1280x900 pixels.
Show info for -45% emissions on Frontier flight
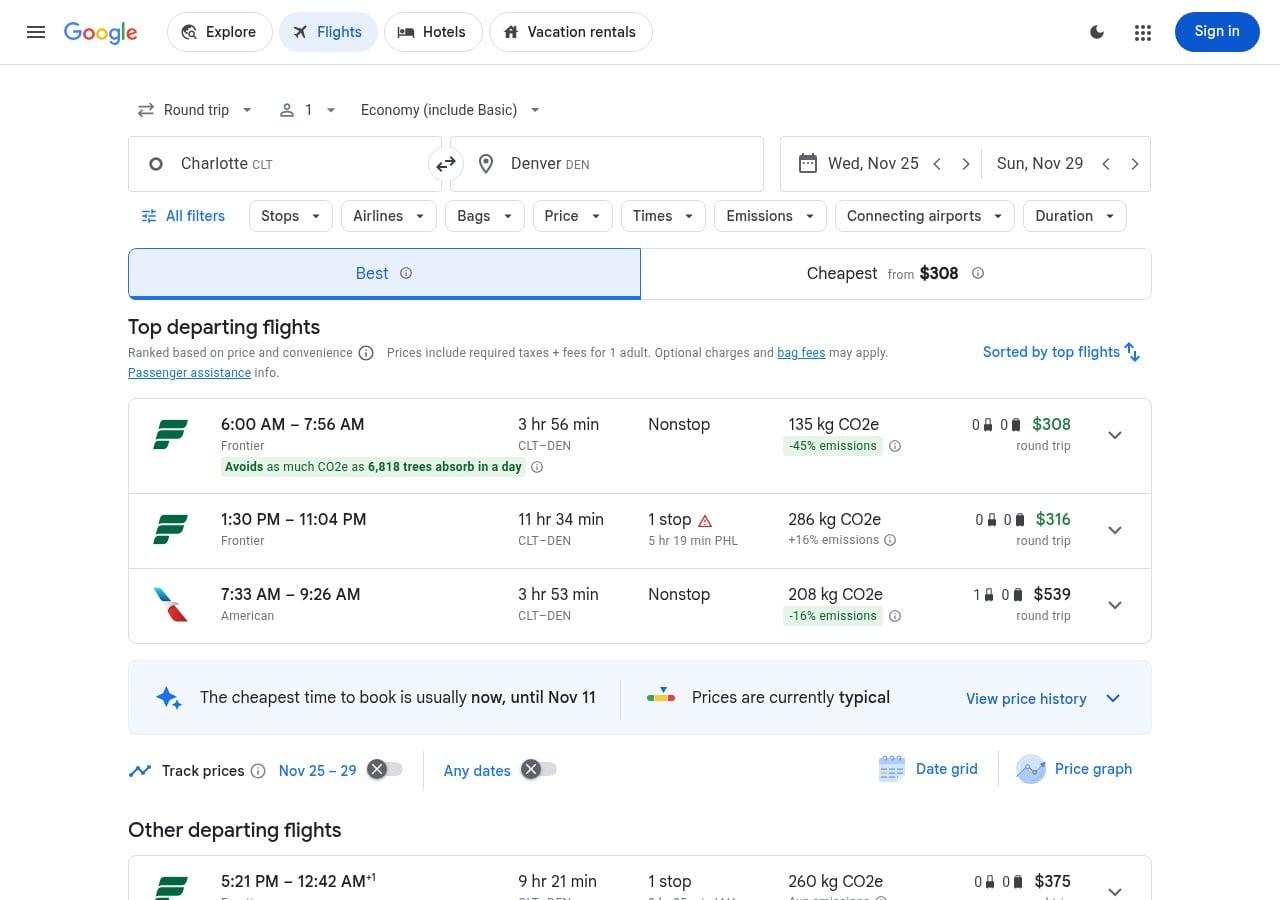(895, 446)
